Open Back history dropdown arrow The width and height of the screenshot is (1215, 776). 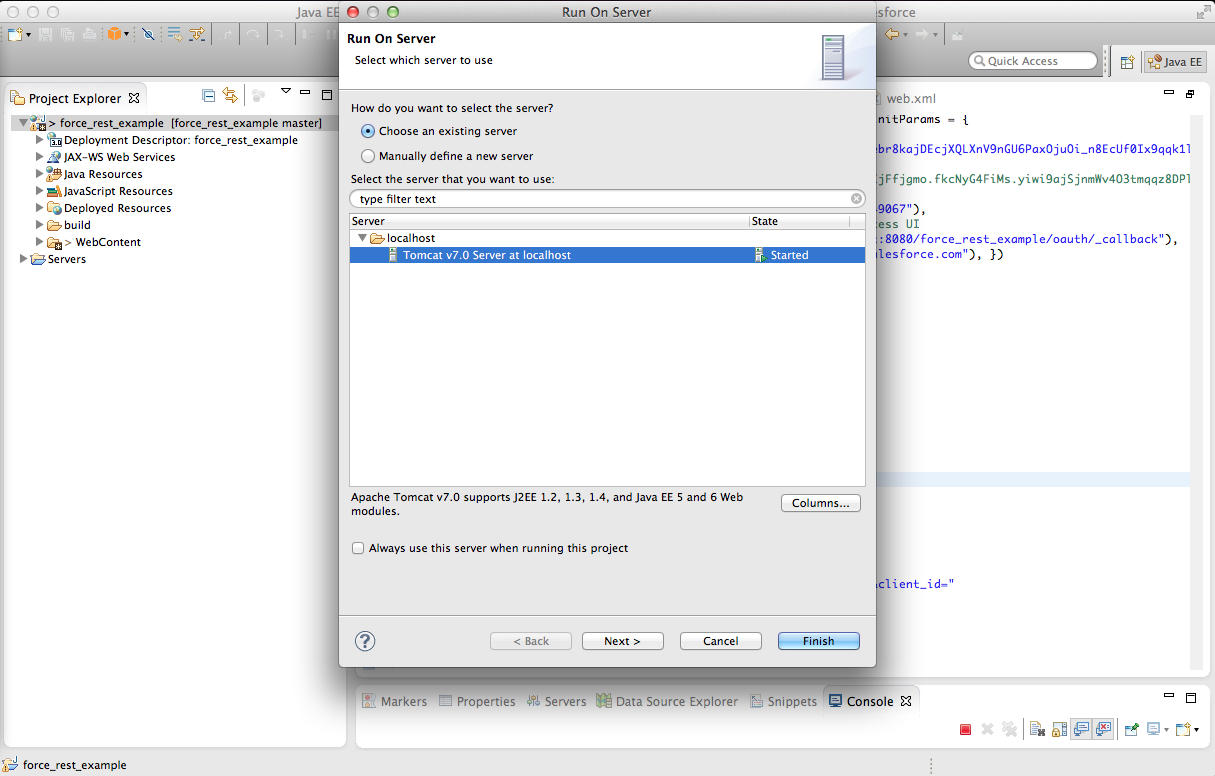coord(905,35)
